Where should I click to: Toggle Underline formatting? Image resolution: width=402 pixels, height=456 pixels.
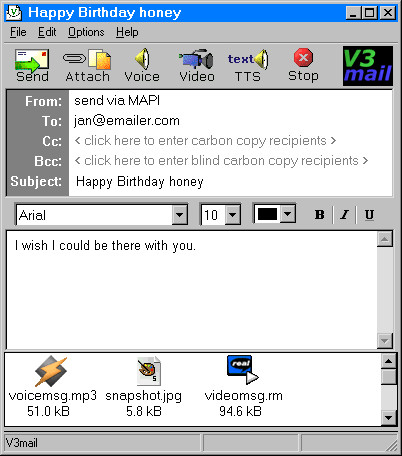(x=369, y=214)
